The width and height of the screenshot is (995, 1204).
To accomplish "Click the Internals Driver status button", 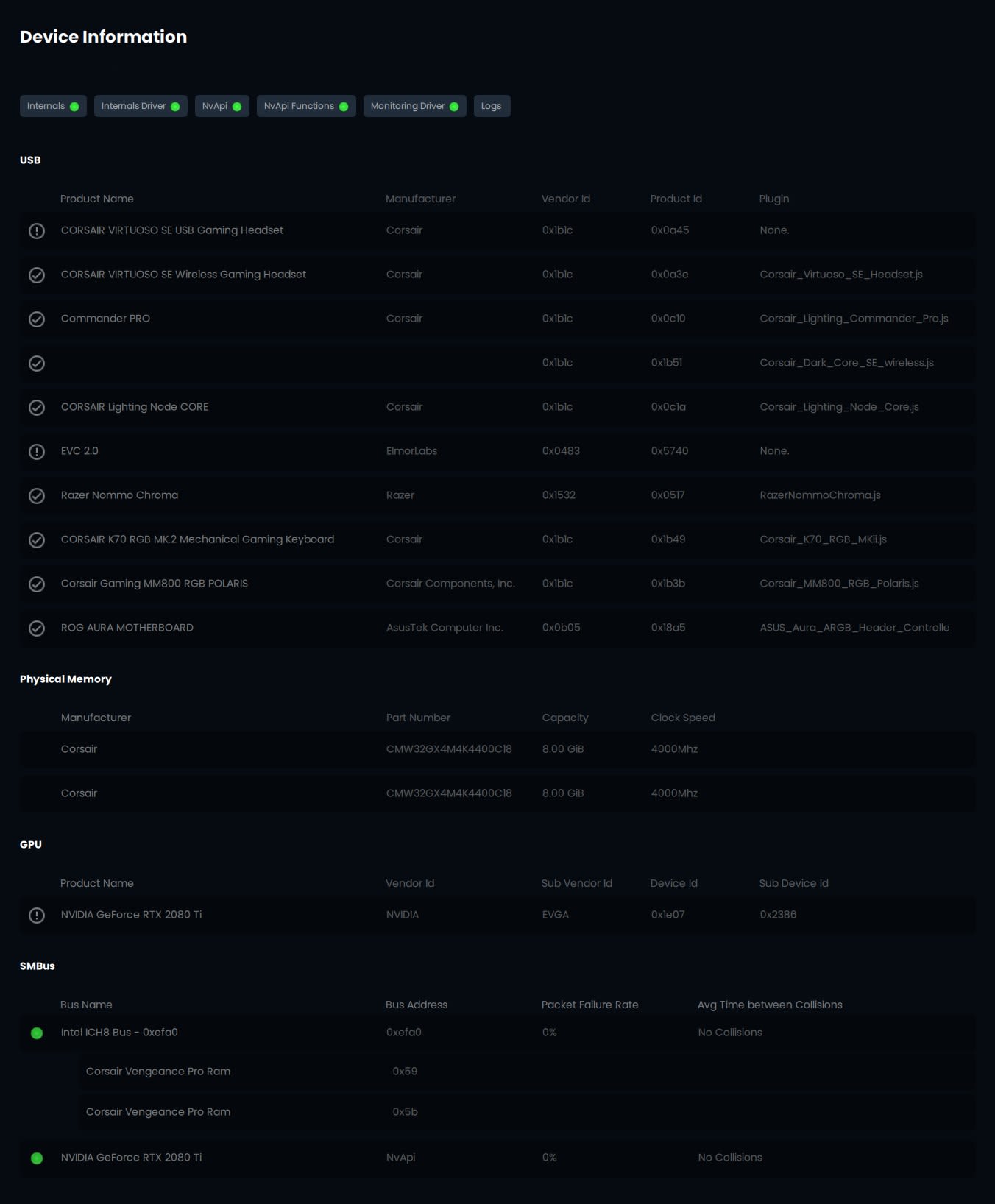I will [141, 106].
